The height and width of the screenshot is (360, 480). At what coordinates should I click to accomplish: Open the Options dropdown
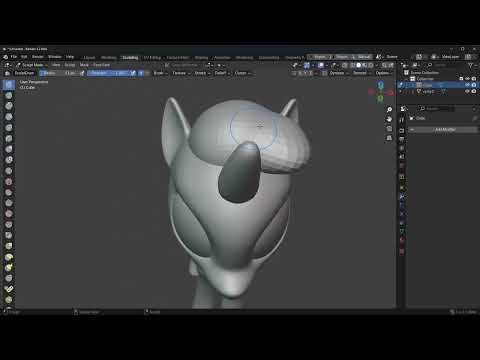tap(383, 73)
